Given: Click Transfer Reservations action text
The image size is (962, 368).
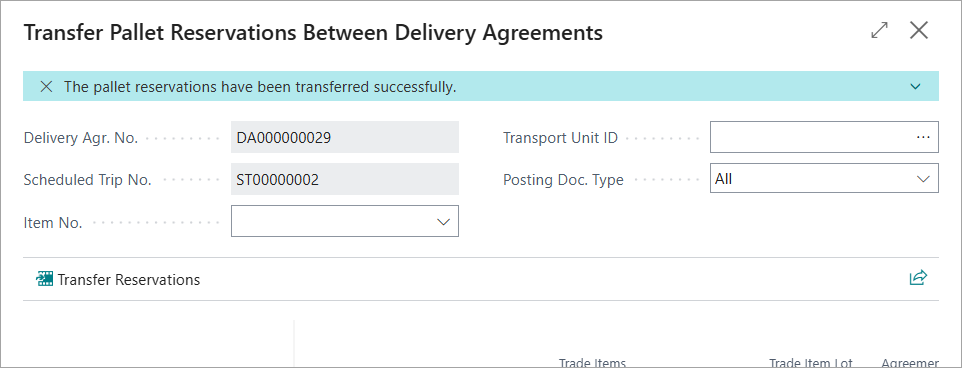Looking at the screenshot, I should click(129, 280).
